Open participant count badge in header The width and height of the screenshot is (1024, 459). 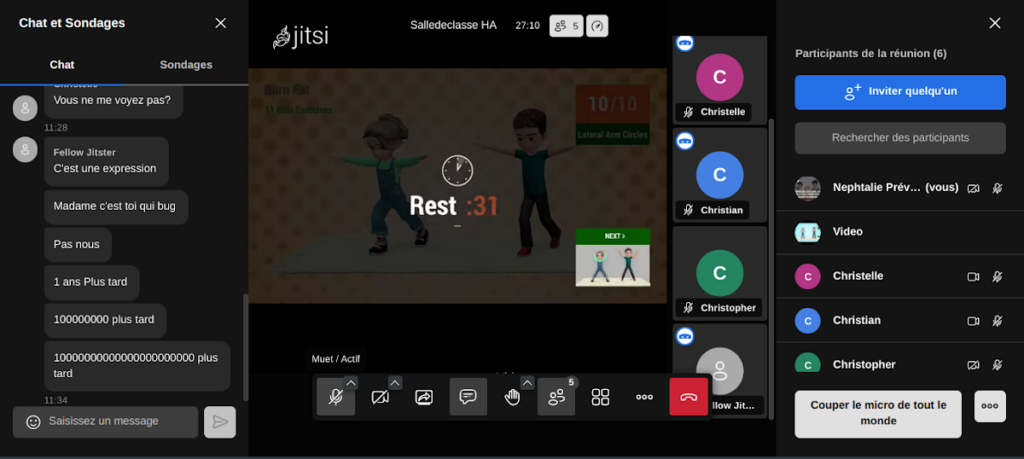click(x=566, y=26)
